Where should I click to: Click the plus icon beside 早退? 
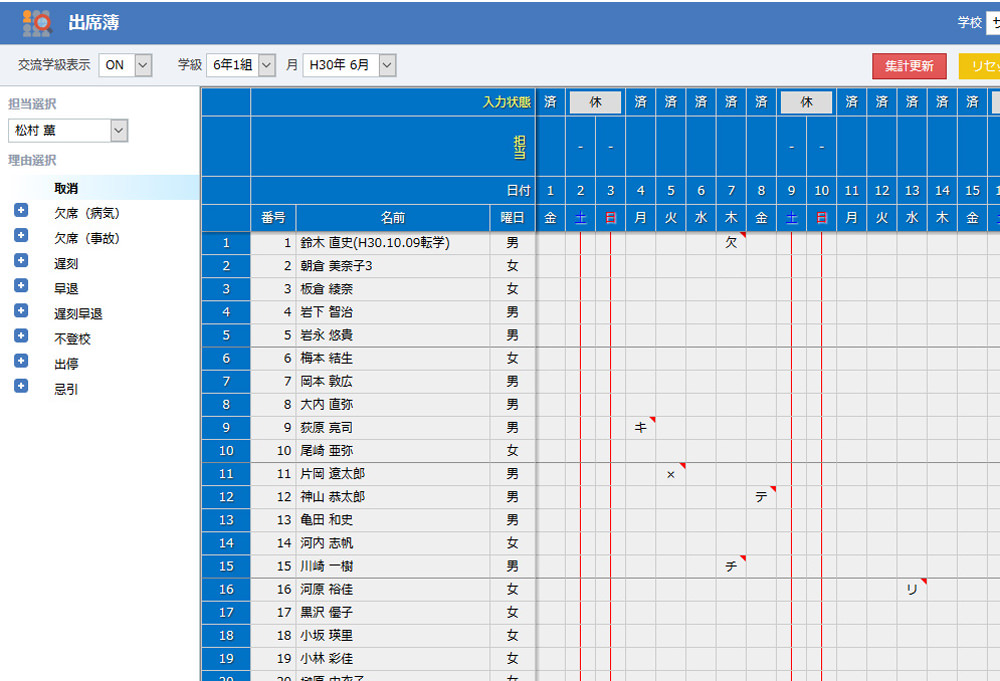(x=21, y=286)
